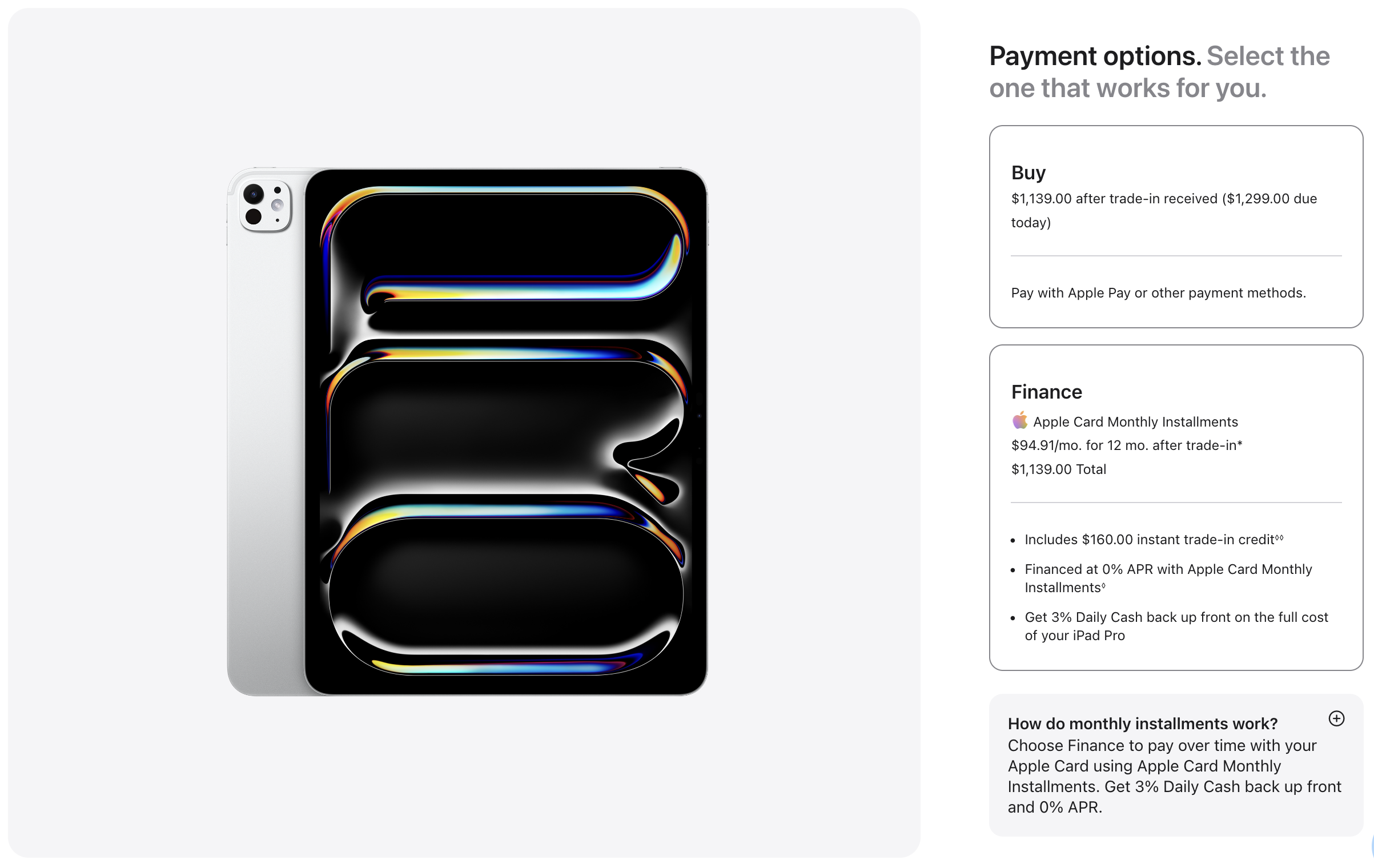This screenshot has height=868, width=1374.
Task: Click the iPad Pro front display image
Action: pyautogui.click(x=506, y=432)
